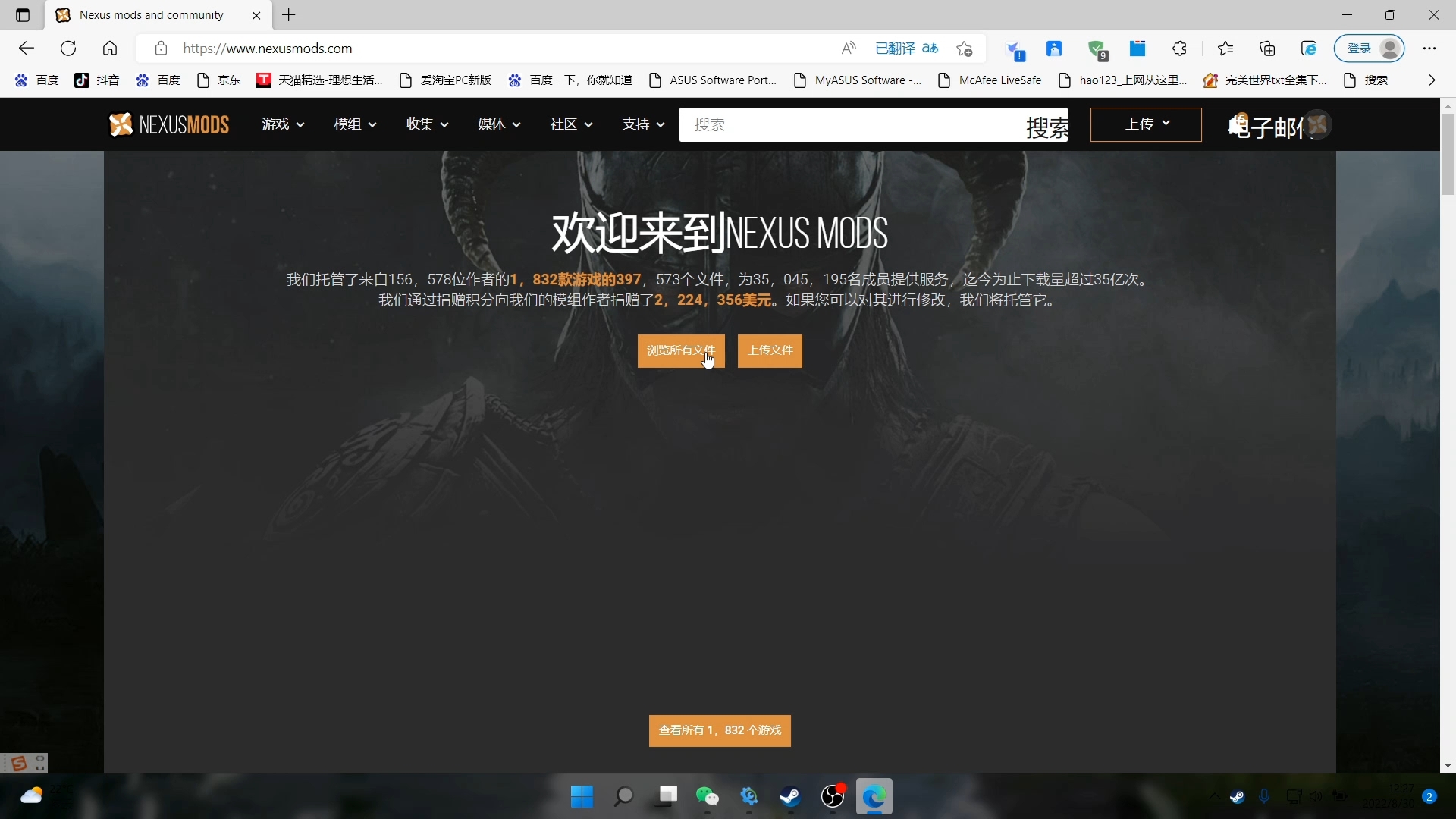The image size is (1456, 819).
Task: Click 上传文件 upload file button
Action: click(769, 350)
